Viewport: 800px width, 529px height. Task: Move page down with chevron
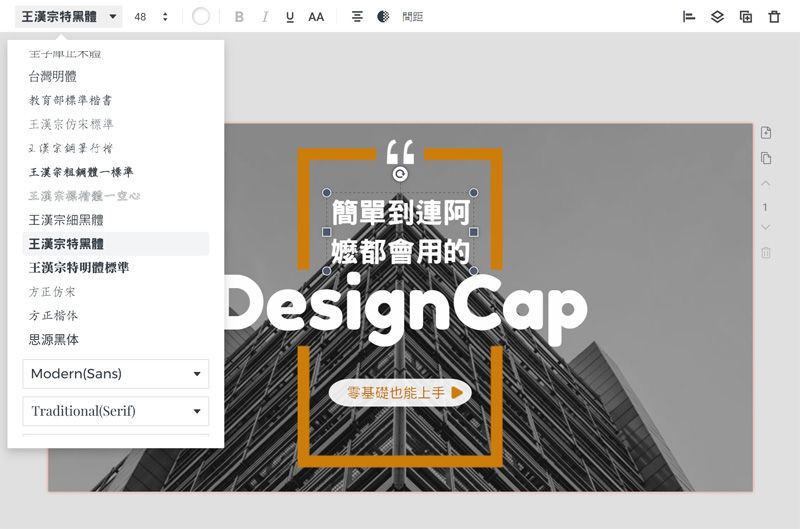766,227
